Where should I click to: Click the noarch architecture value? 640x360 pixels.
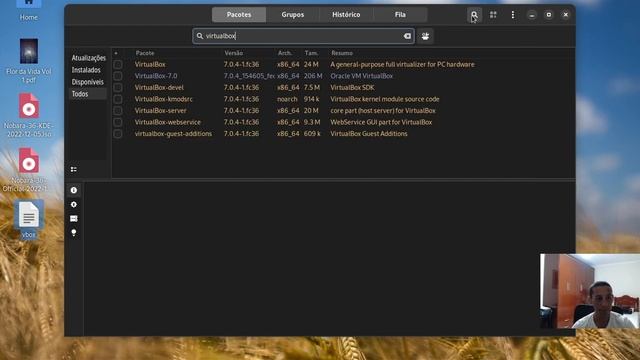(287, 99)
